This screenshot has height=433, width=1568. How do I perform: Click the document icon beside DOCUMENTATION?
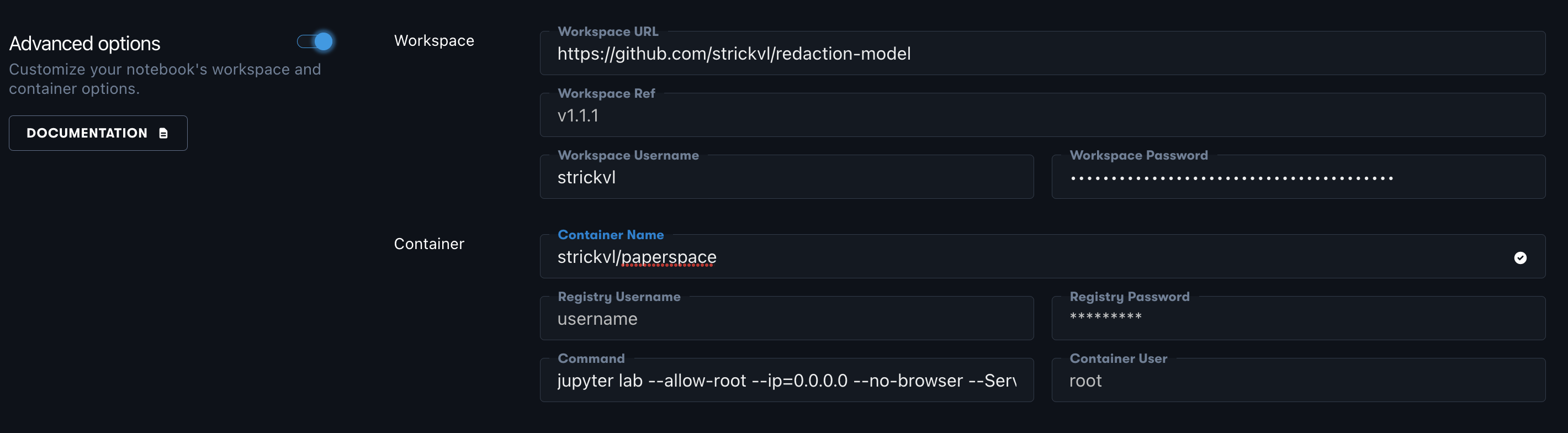pyautogui.click(x=163, y=133)
